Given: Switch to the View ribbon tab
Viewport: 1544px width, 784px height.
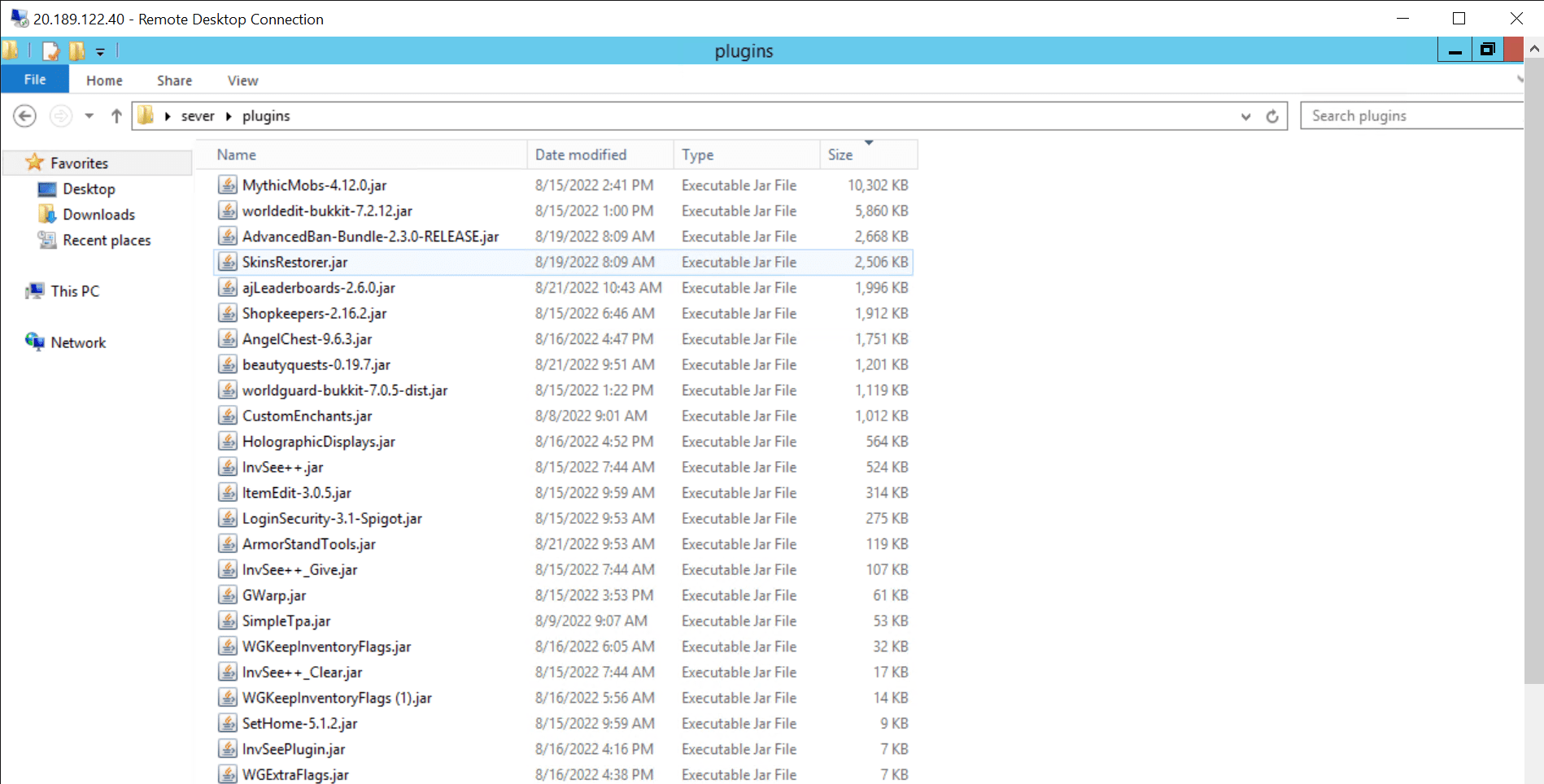Looking at the screenshot, I should click(242, 81).
